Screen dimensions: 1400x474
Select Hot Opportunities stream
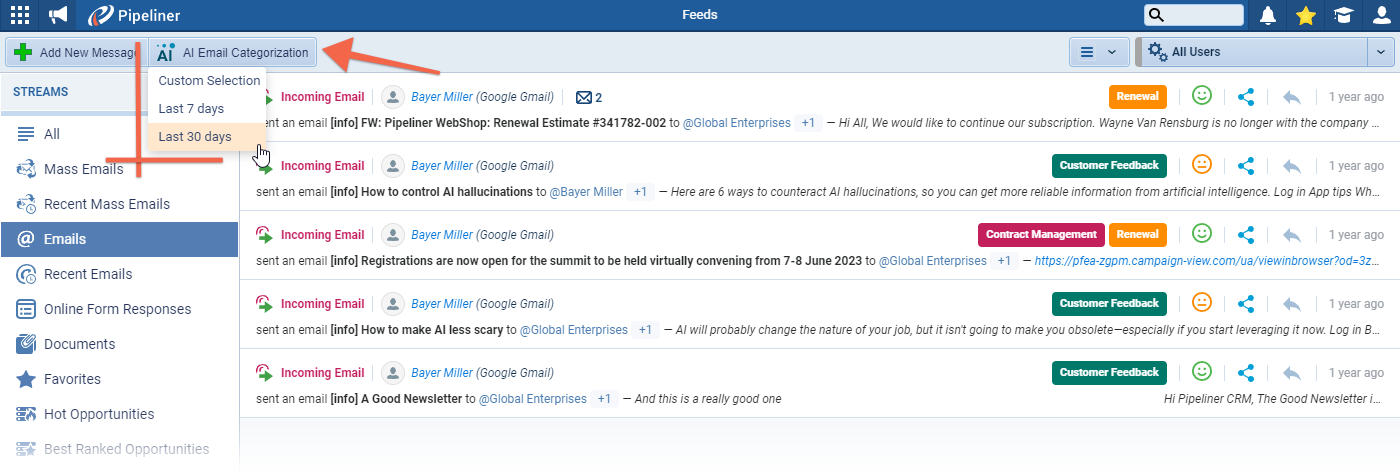[x=119, y=414]
